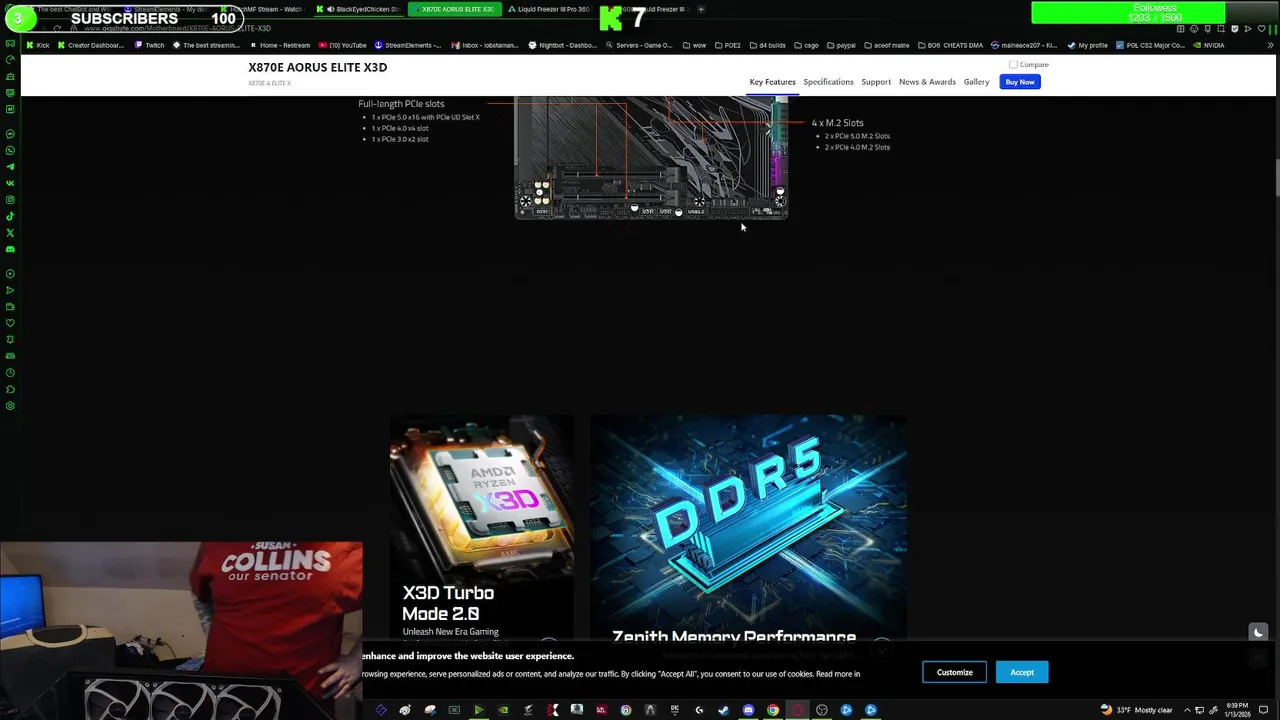Screen dimensions: 1280x720
Task: Open the Kick bookmark
Action: (38, 45)
